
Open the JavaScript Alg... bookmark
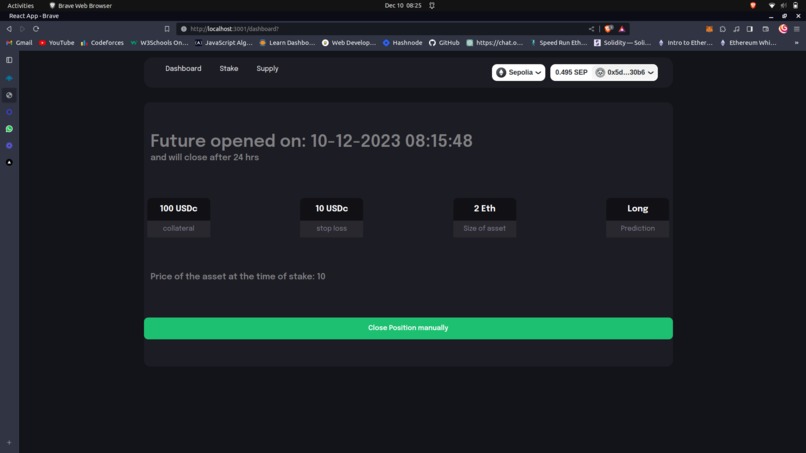(224, 43)
